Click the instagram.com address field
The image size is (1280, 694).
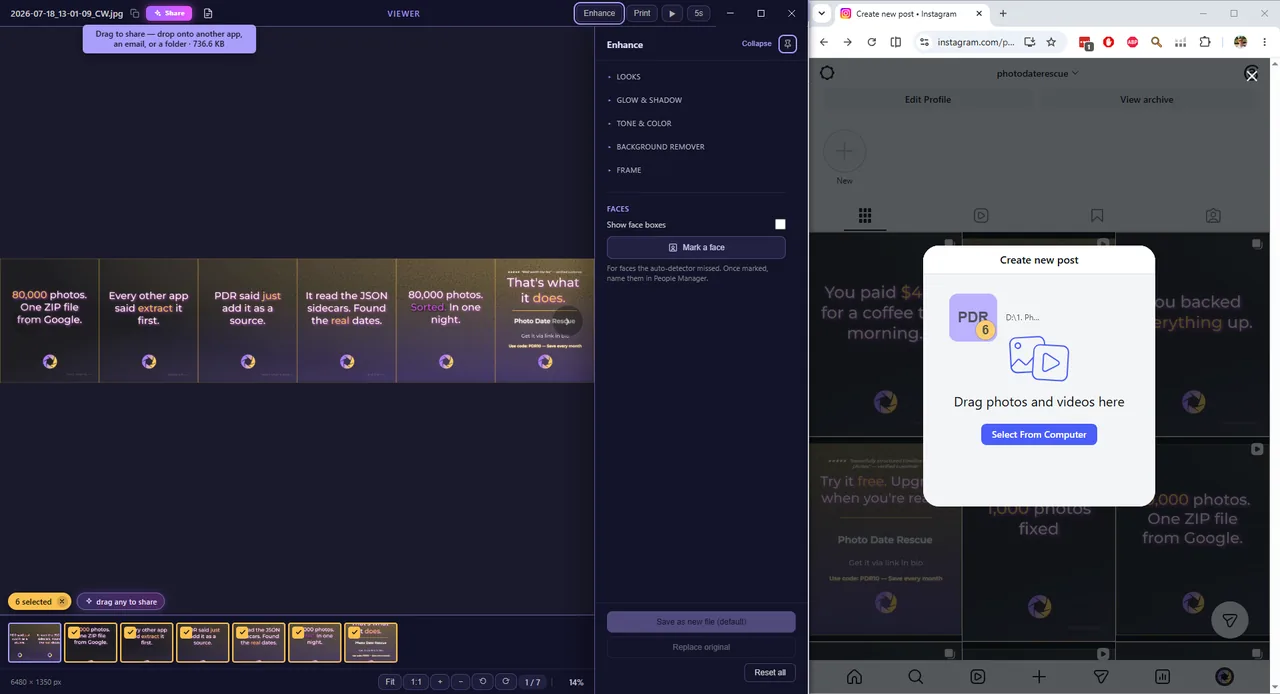click(x=976, y=42)
